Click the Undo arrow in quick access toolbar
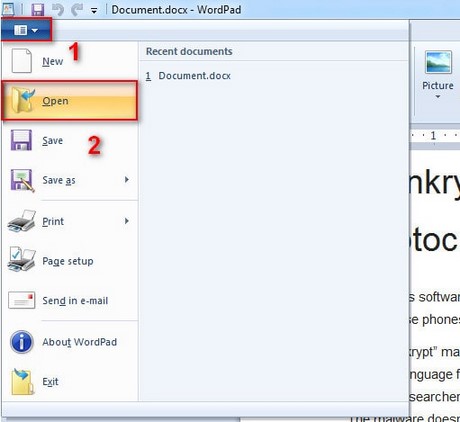The width and height of the screenshot is (460, 422). coord(58,9)
